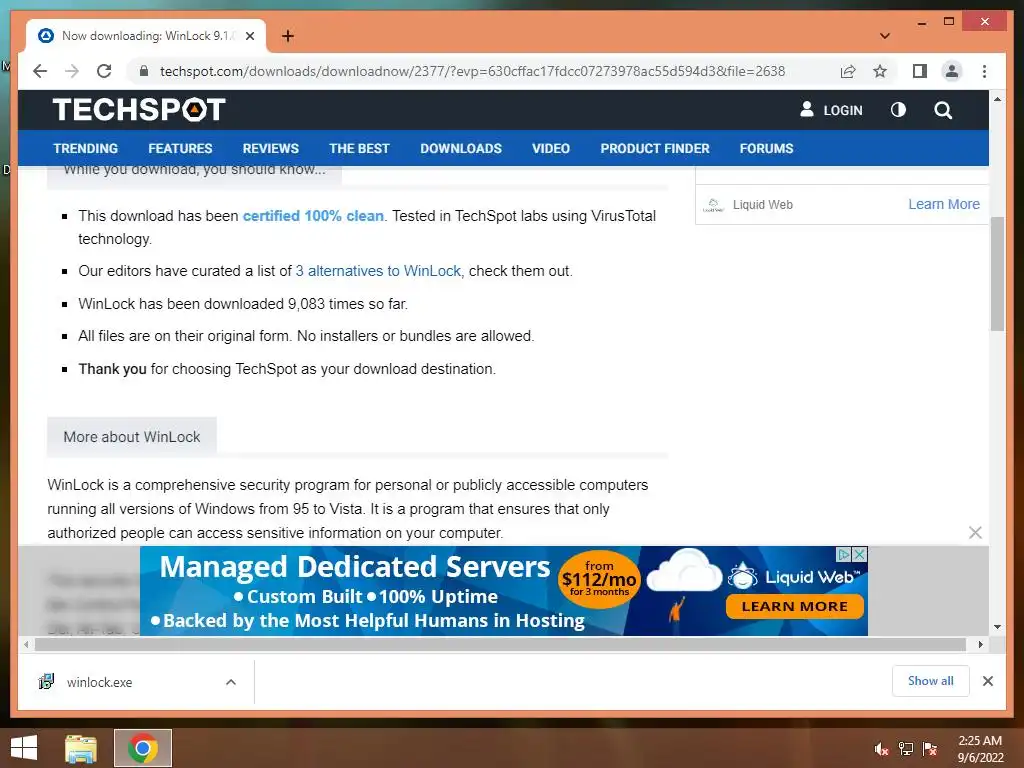Click 'Thank you' bold text
The image size is (1024, 768).
coord(112,370)
